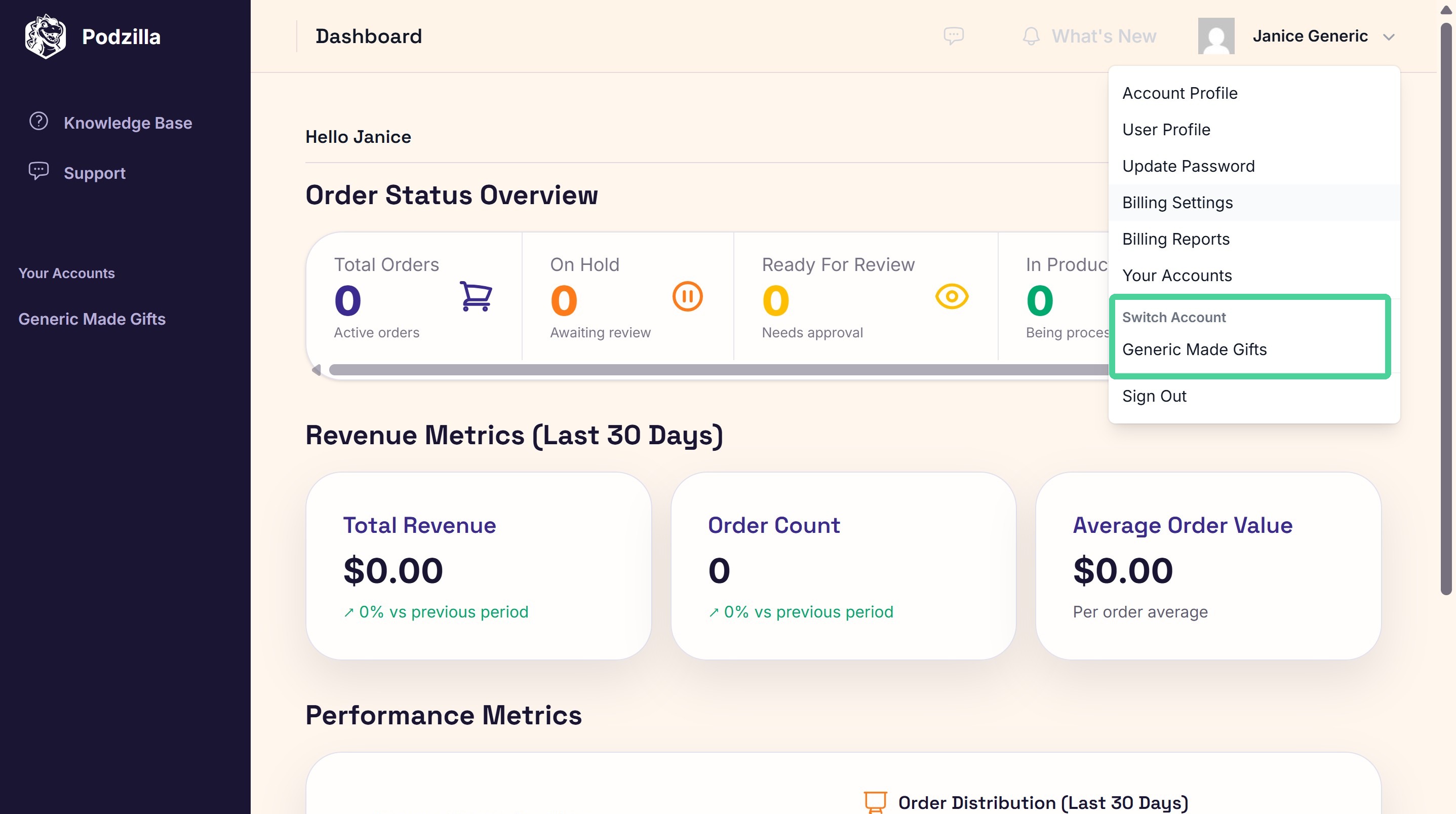Click the Order Distribution (Last 30 Days) title
Screen dimensions: 1456x814
[x=1043, y=803]
